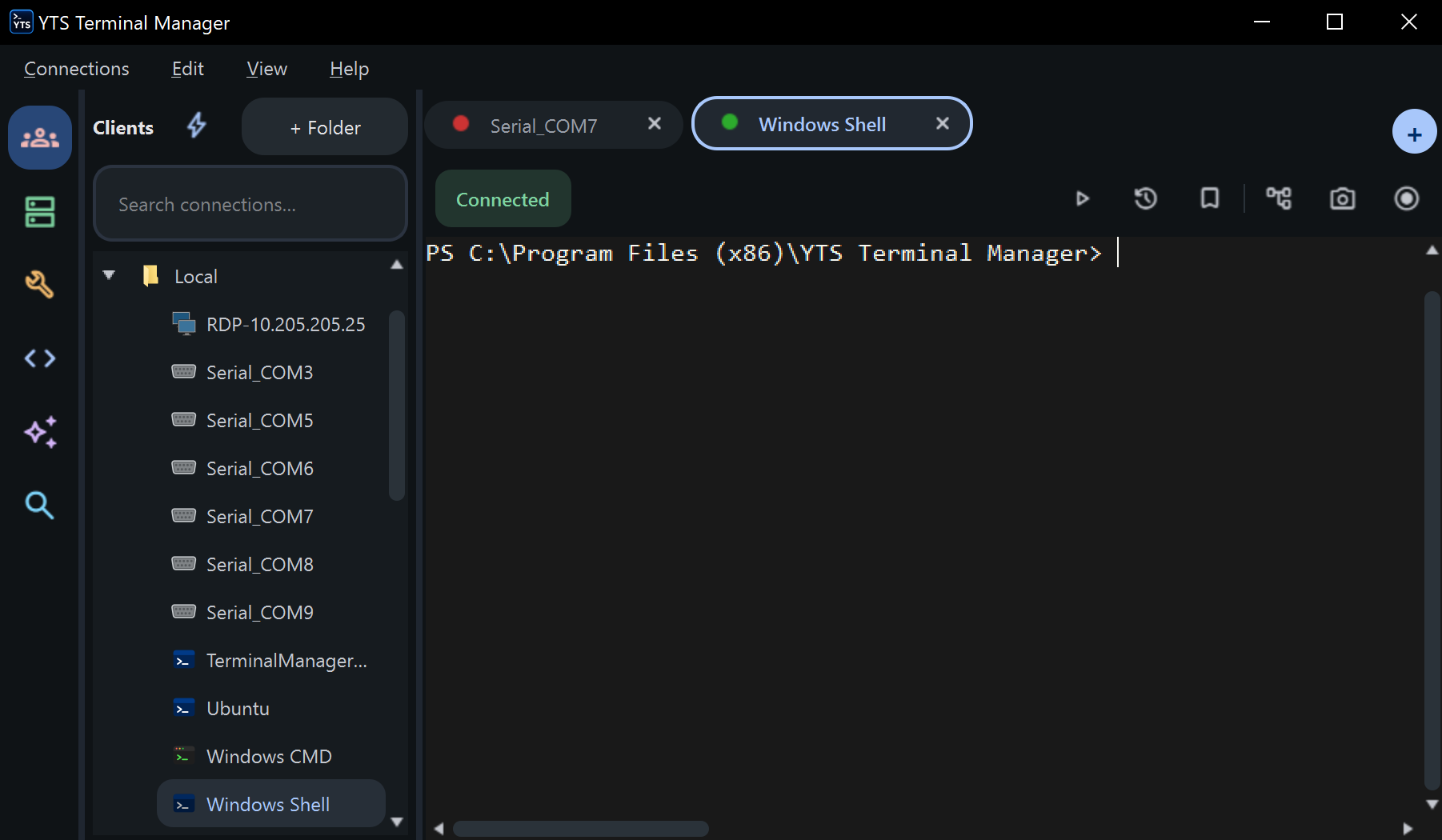
Task: Click the terminal horizontal scrollbar thumb
Action: [x=581, y=829]
